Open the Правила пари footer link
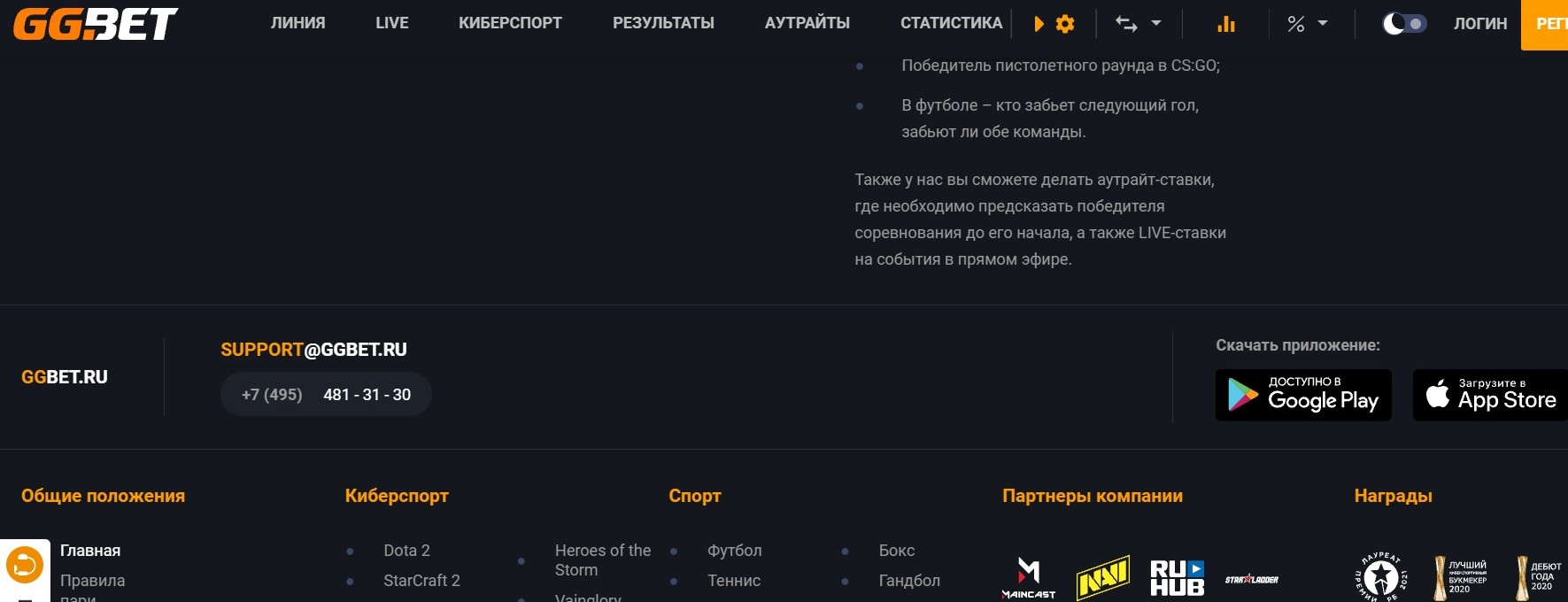This screenshot has width=1568, height=602. (92, 588)
